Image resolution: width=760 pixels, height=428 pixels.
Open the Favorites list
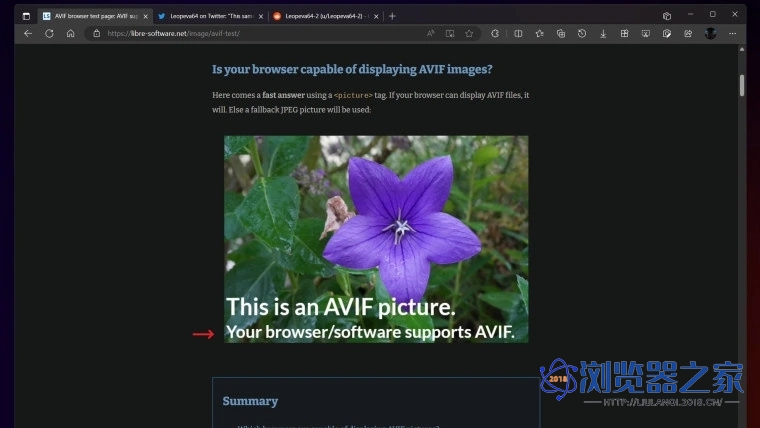coord(539,33)
